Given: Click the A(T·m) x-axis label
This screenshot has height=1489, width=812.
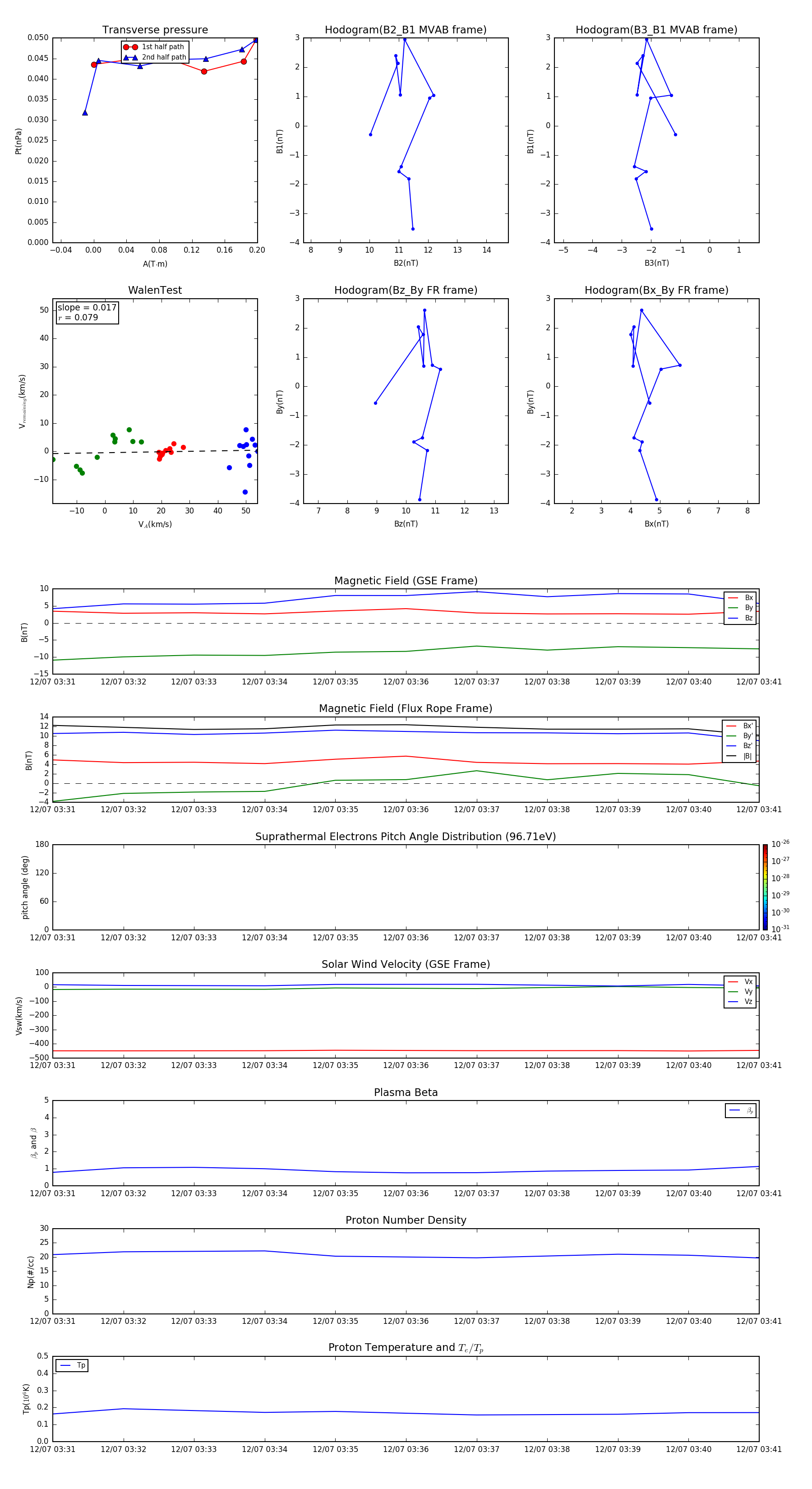Looking at the screenshot, I should [155, 264].
